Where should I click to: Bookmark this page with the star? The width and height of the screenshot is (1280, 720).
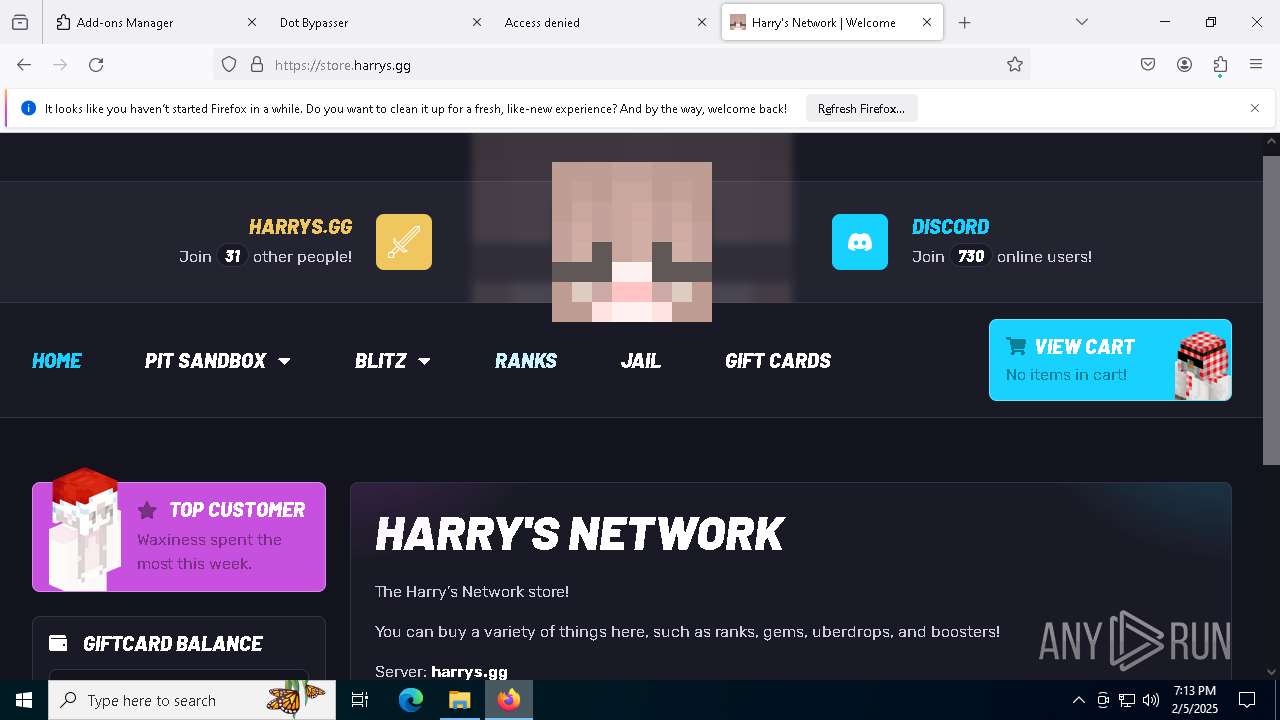pyautogui.click(x=1015, y=65)
